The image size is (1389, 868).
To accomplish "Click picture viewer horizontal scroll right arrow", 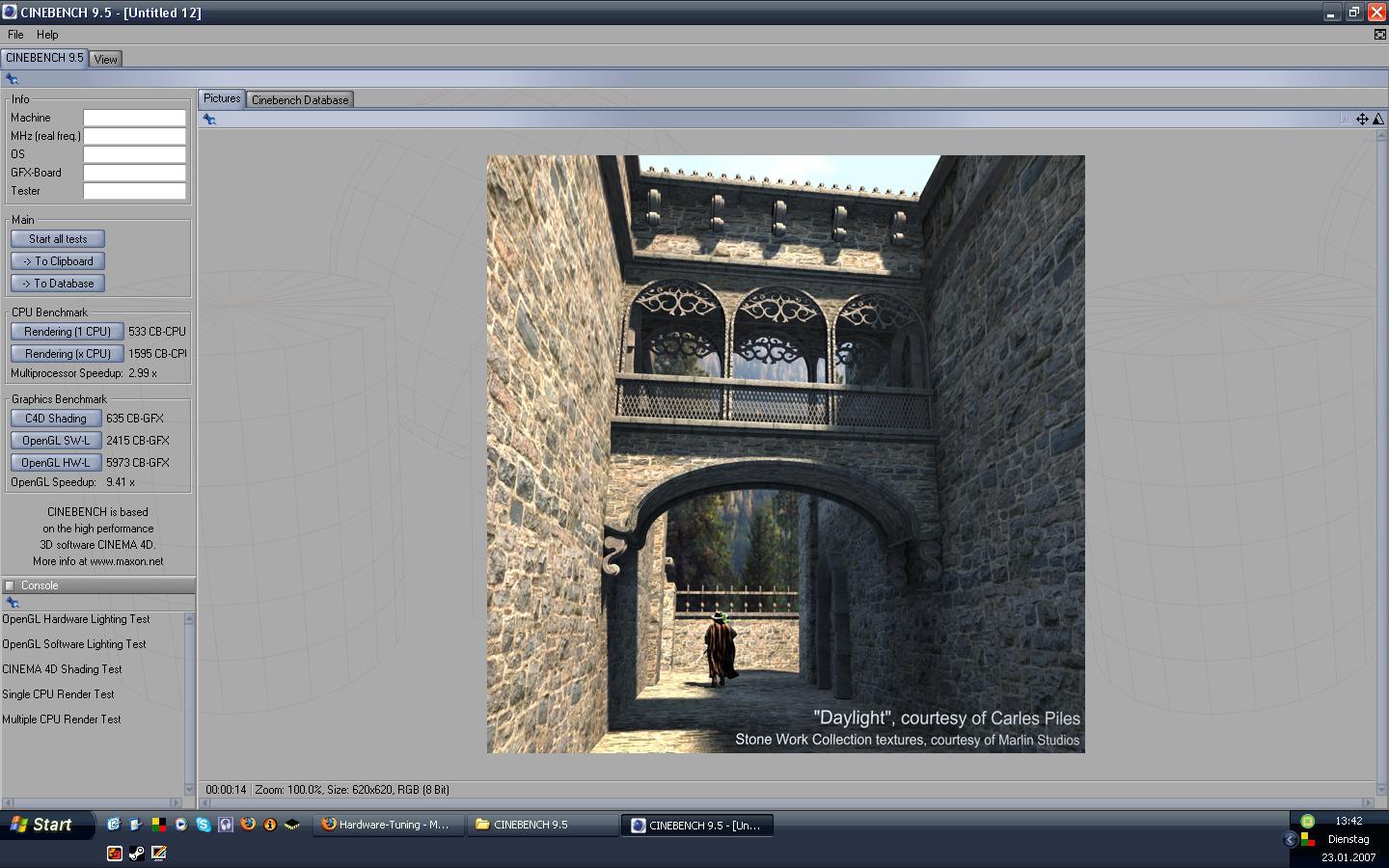I will point(1368,802).
